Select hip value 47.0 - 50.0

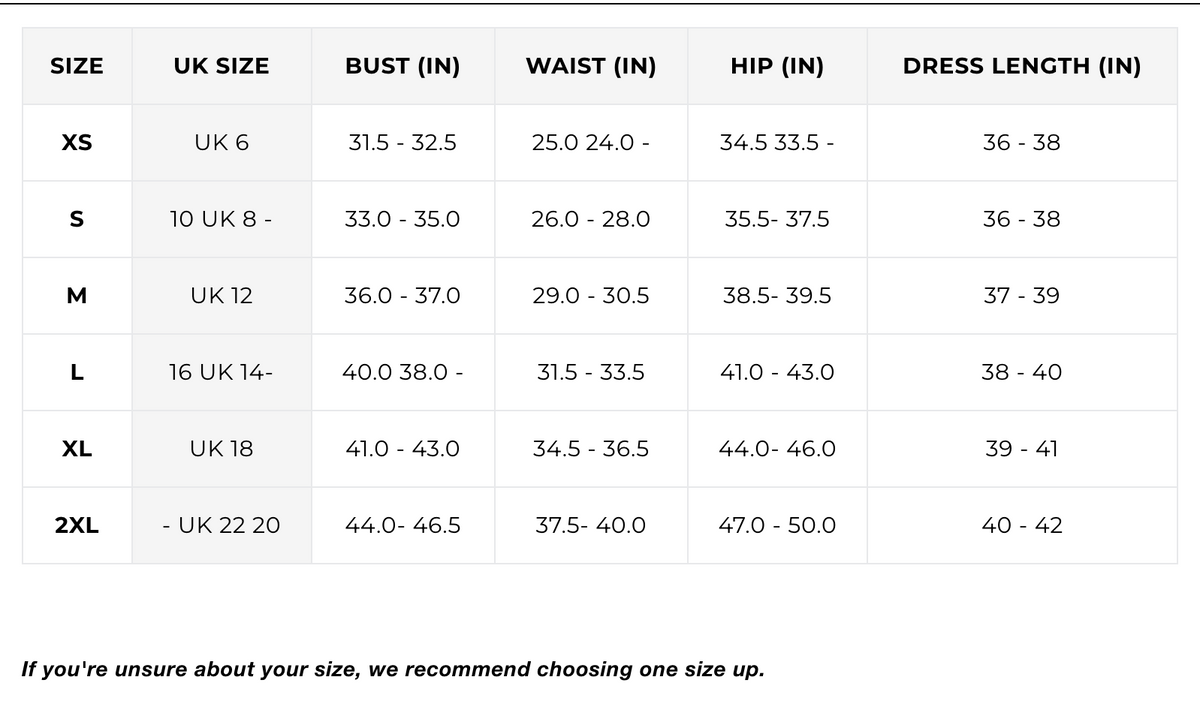click(777, 525)
